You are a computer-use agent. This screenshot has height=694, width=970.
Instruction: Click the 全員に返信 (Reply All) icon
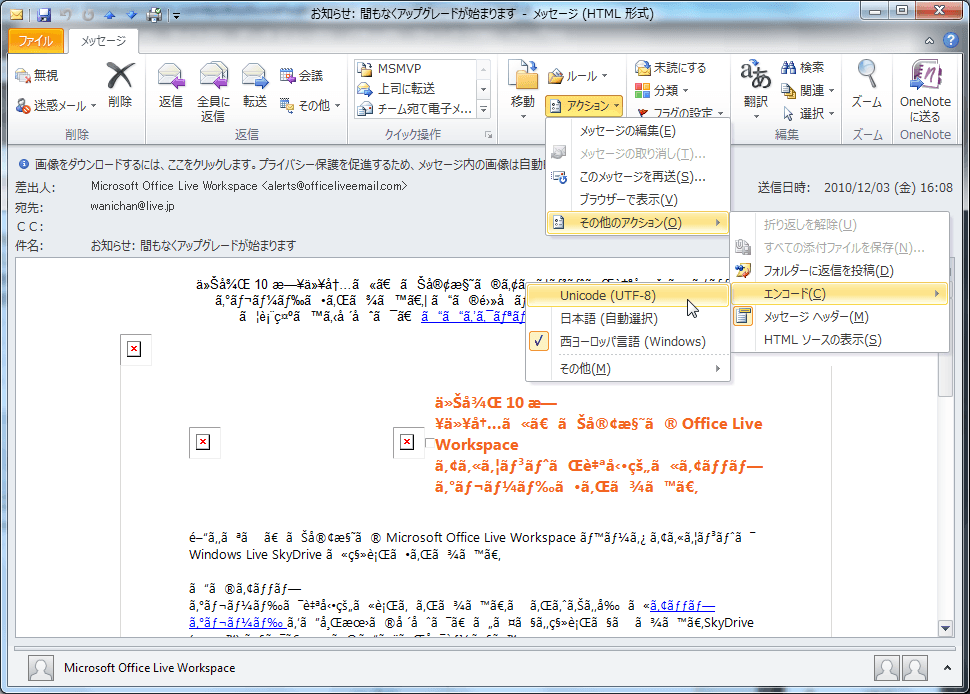[213, 92]
